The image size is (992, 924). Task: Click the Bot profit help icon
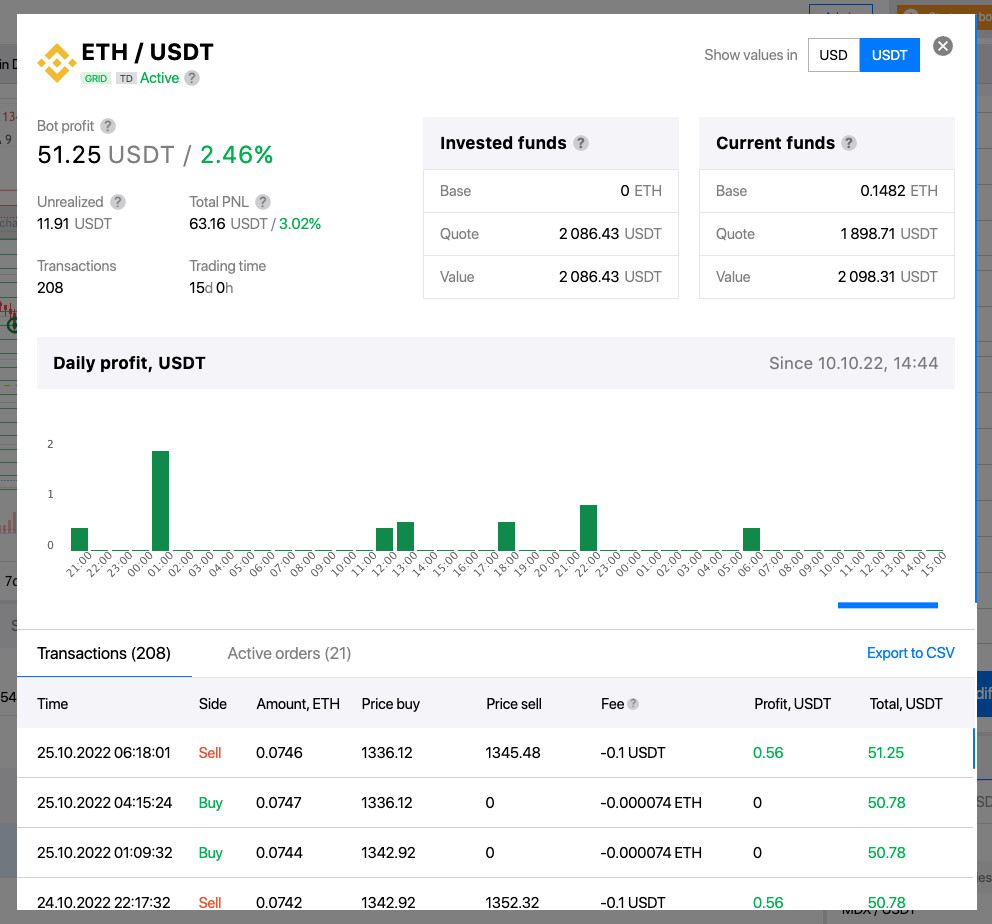click(x=108, y=126)
